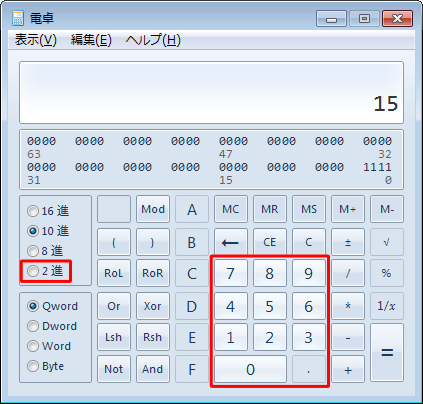
Task: Click the M+ memory add button
Action: 348,209
